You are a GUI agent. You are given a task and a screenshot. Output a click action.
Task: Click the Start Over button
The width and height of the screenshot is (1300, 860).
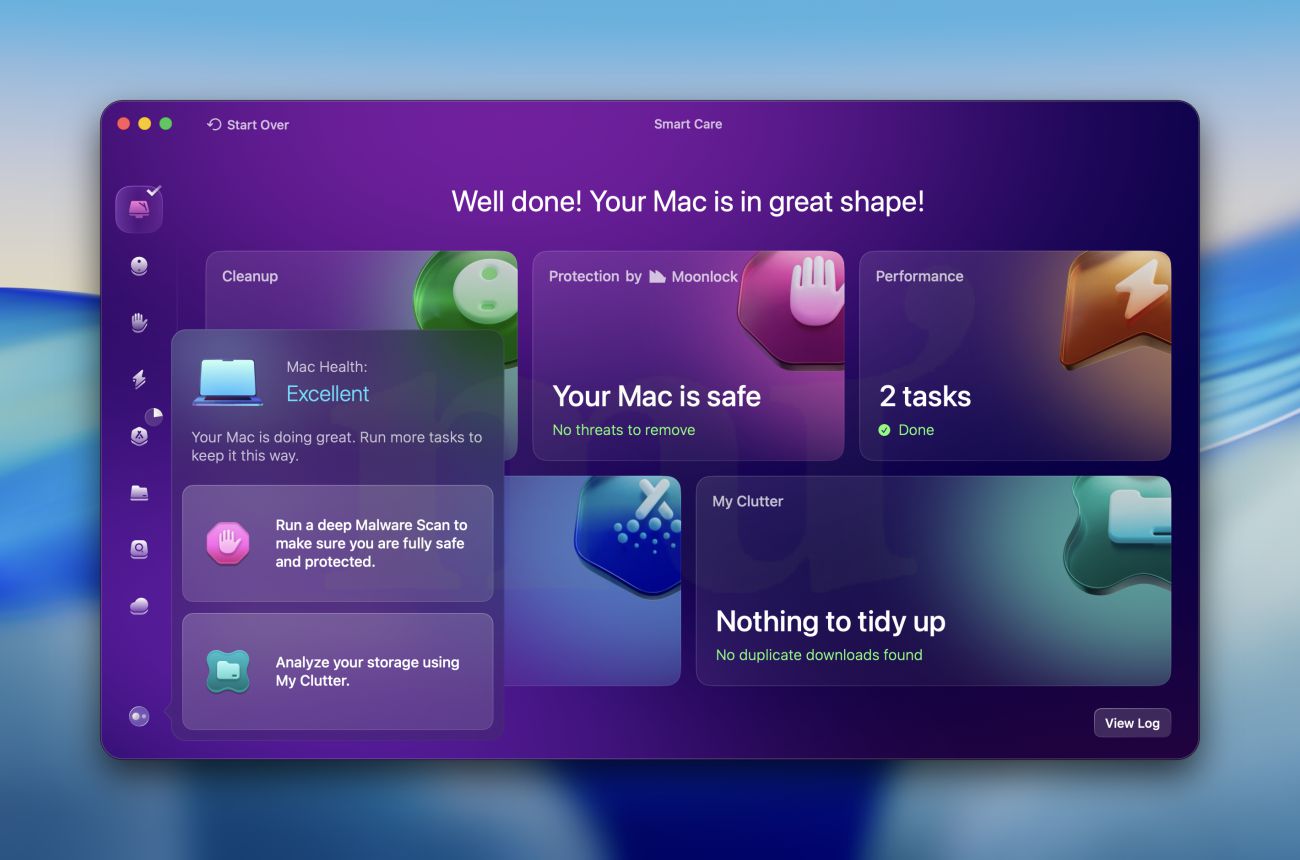tap(248, 125)
